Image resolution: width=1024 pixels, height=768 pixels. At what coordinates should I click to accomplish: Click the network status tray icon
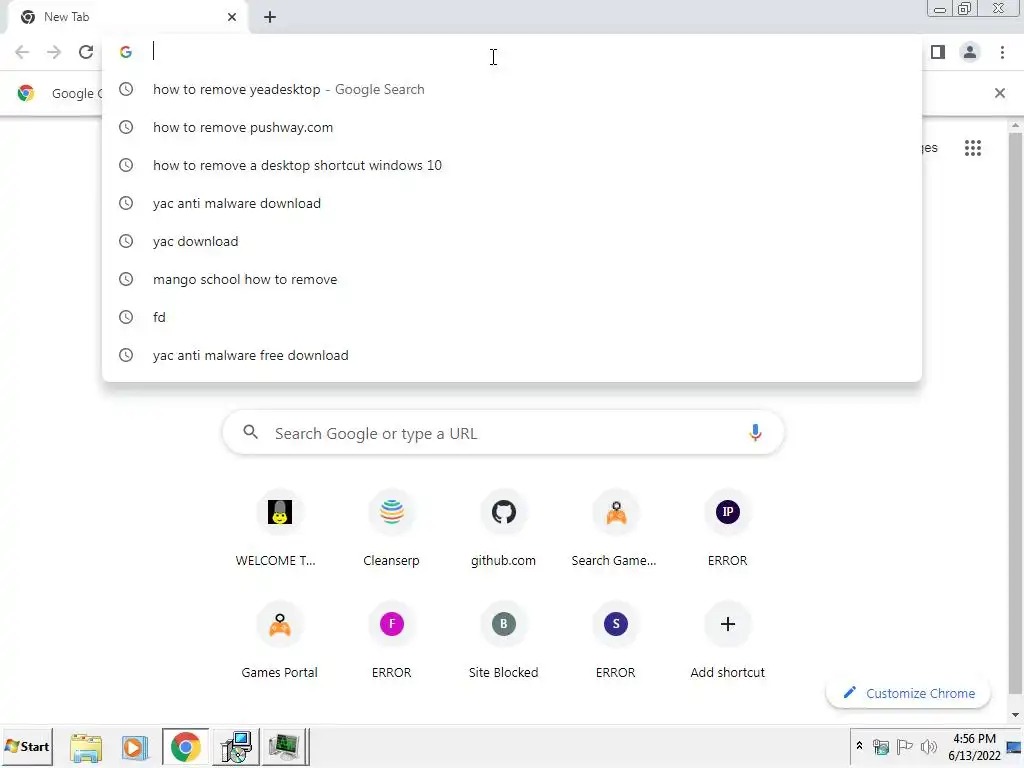(881, 746)
